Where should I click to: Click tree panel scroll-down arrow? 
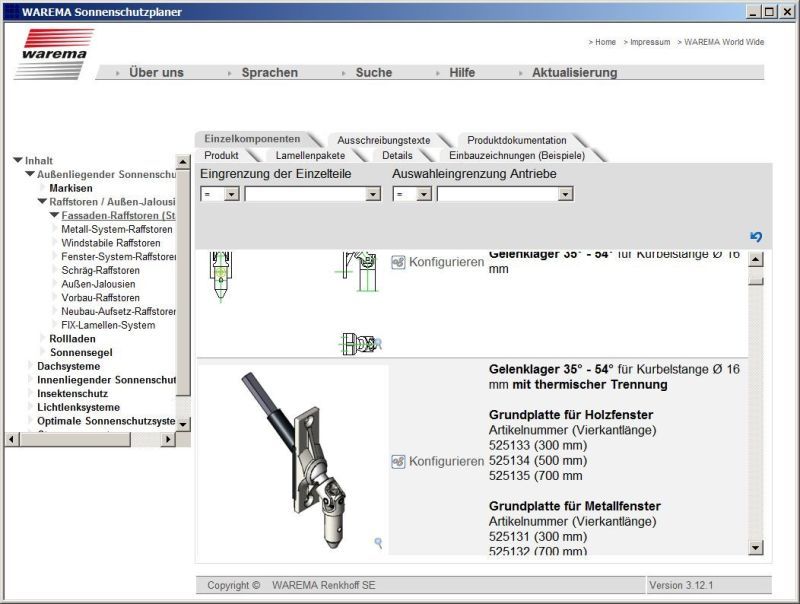coord(183,424)
